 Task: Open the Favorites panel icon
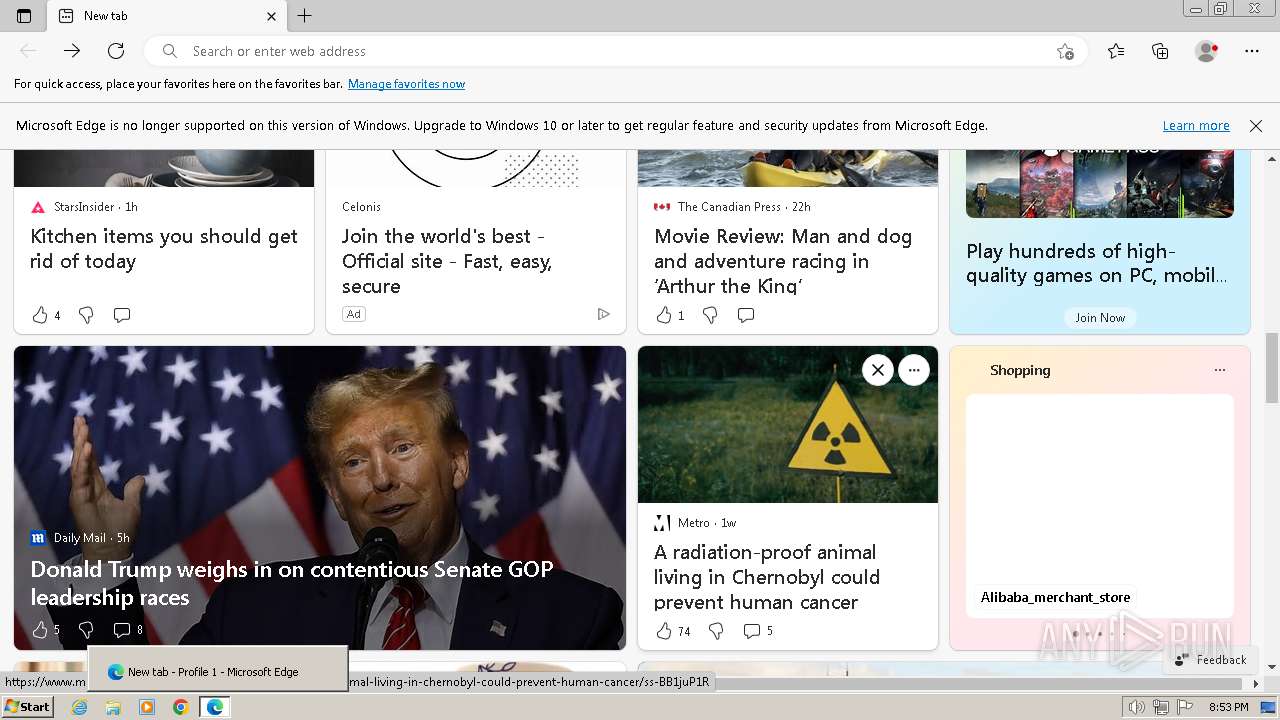pos(1116,51)
